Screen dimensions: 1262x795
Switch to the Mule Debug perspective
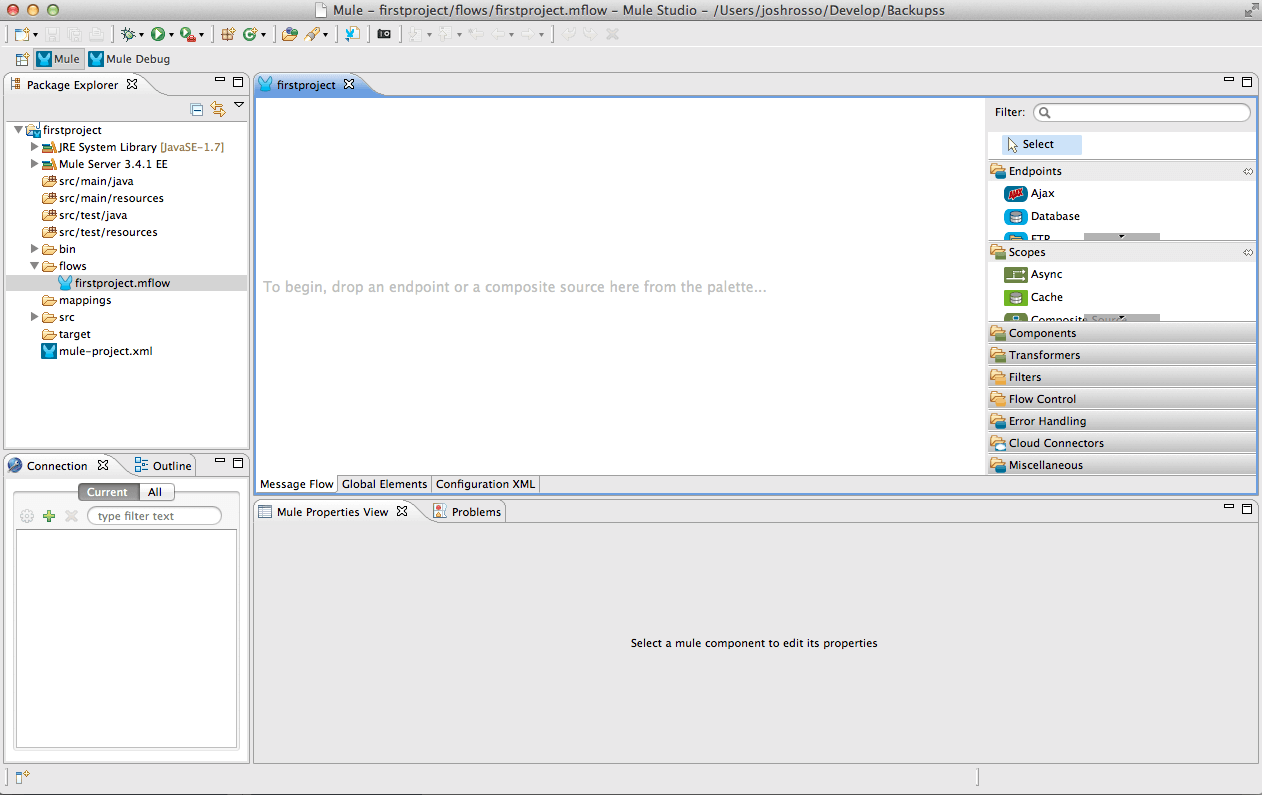[x=129, y=59]
